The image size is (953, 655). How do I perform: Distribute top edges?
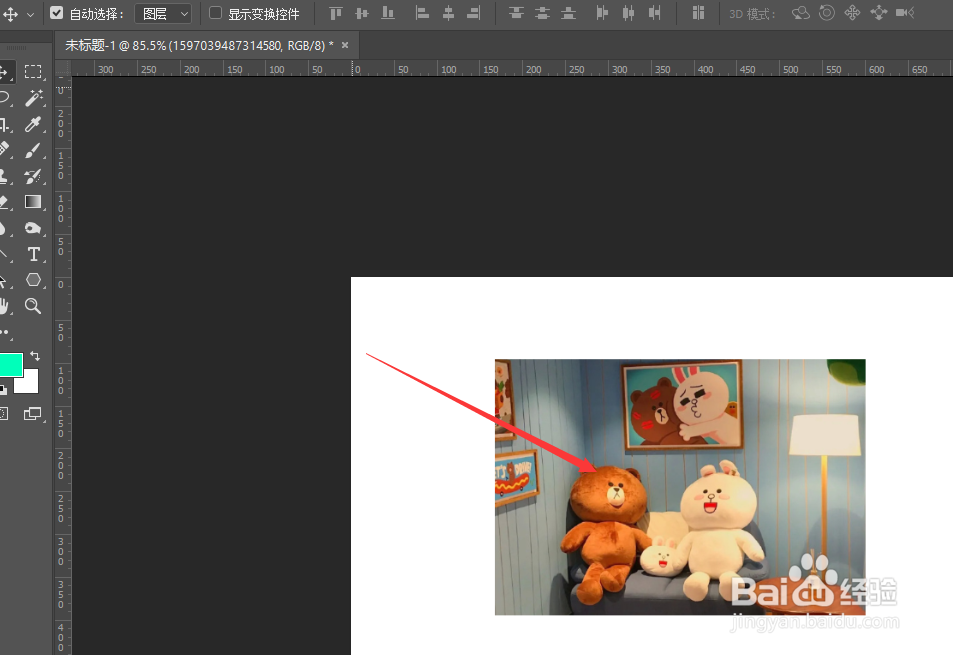coord(516,13)
